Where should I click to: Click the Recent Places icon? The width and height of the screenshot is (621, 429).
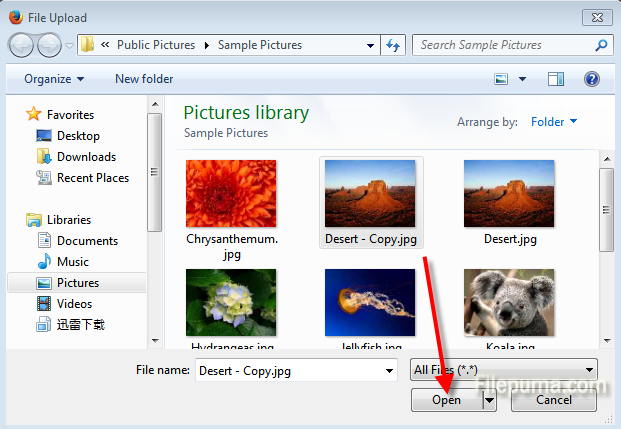[44, 177]
